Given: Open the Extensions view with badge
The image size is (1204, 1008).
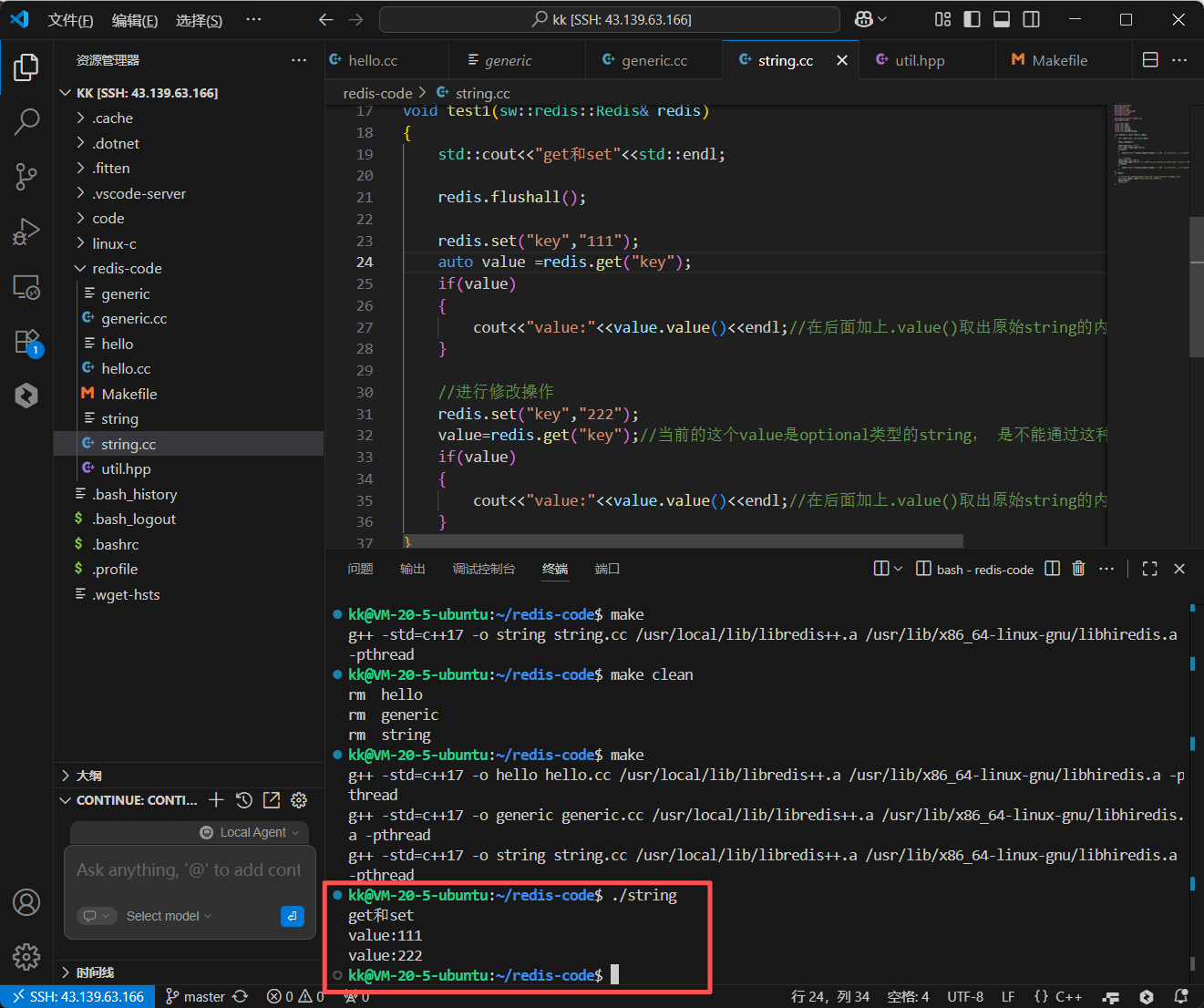Looking at the screenshot, I should (26, 342).
